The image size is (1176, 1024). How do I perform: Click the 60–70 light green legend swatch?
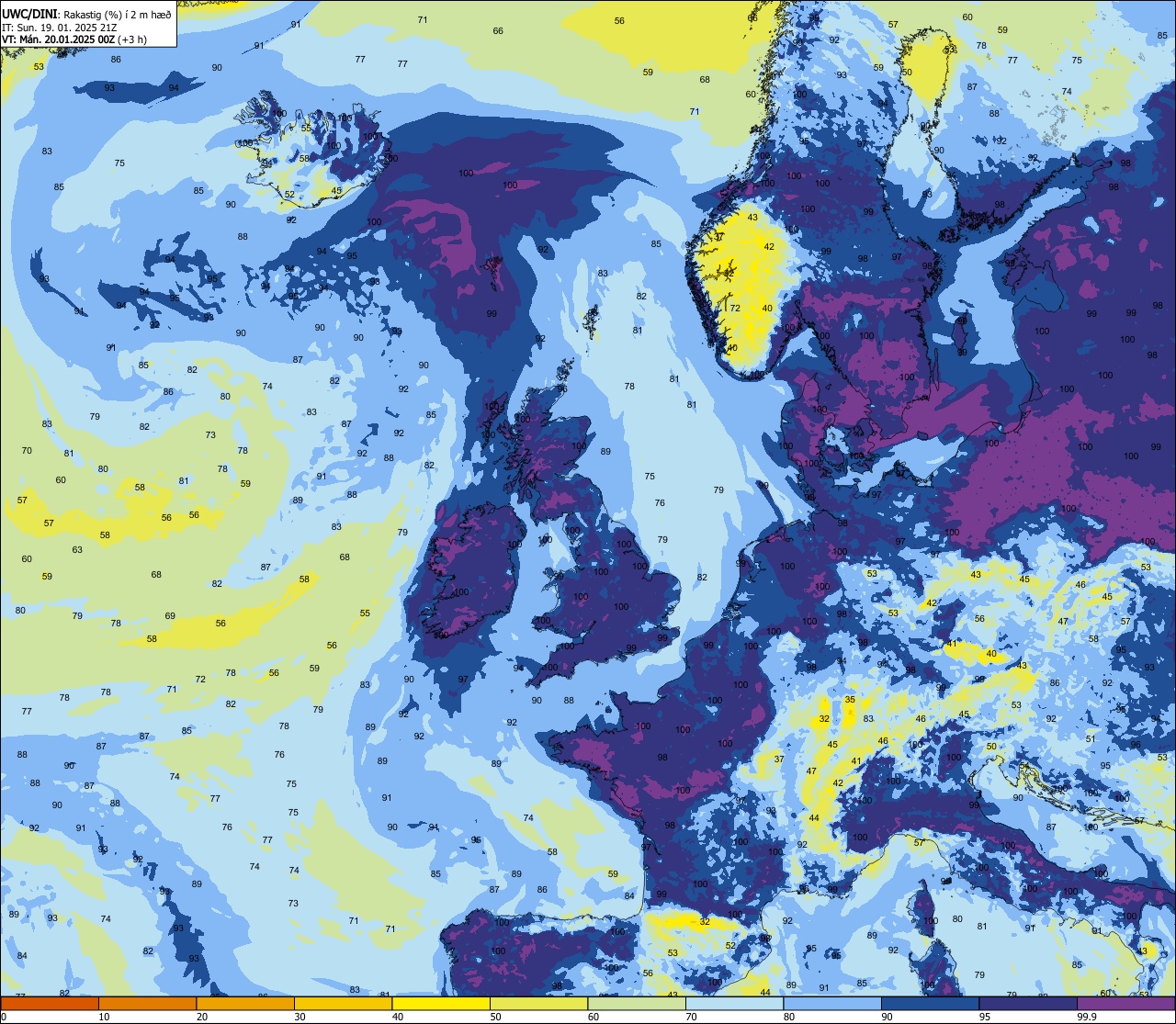tap(637, 1003)
